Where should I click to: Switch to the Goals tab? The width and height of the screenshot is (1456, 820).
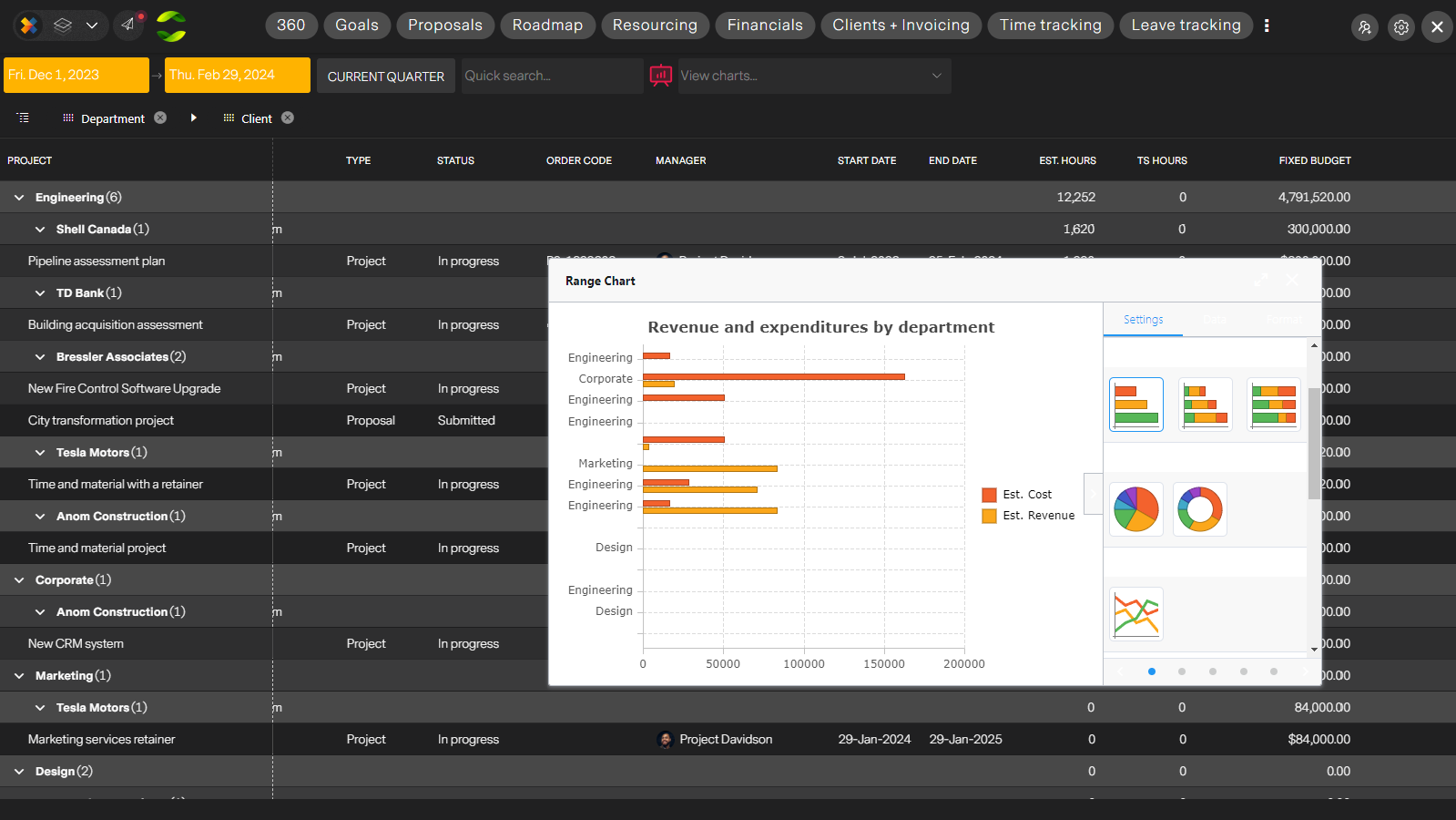click(357, 26)
